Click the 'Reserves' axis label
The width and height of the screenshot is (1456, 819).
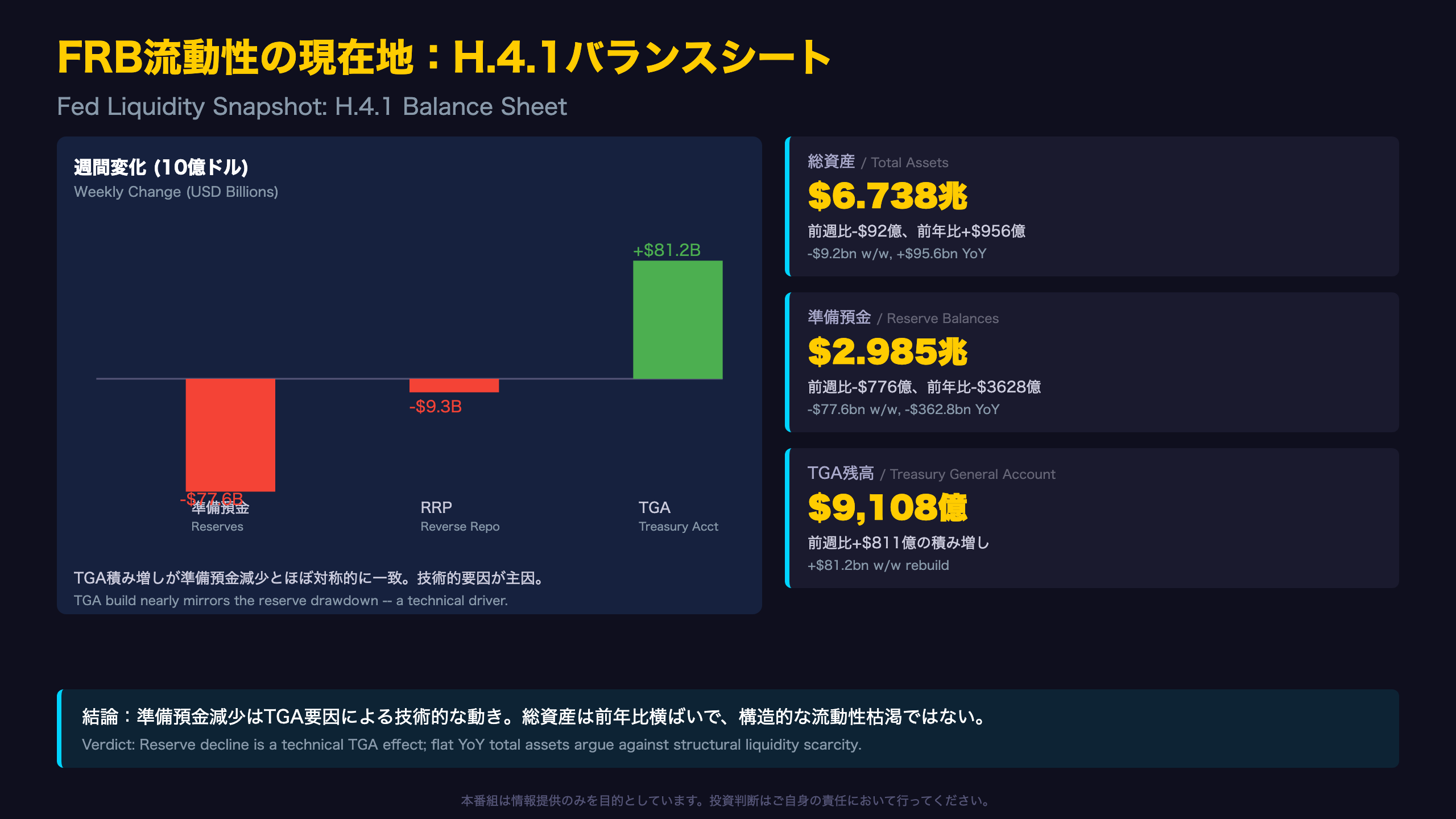point(217,527)
